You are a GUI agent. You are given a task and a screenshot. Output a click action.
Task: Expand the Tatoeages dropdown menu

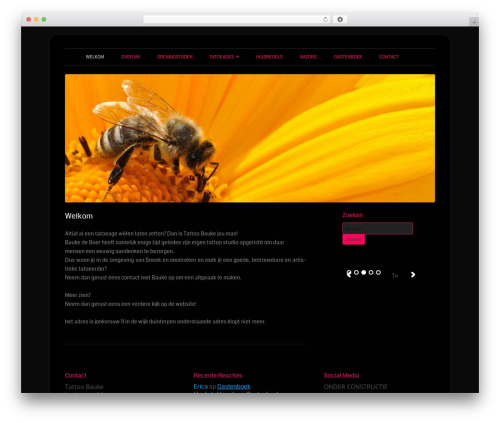click(224, 57)
